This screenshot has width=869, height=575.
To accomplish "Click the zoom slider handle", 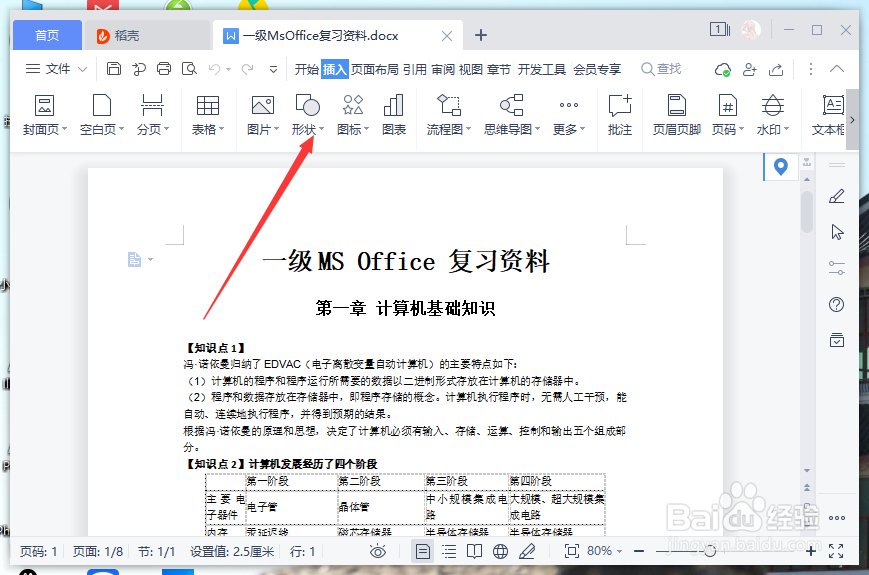I will point(710,551).
